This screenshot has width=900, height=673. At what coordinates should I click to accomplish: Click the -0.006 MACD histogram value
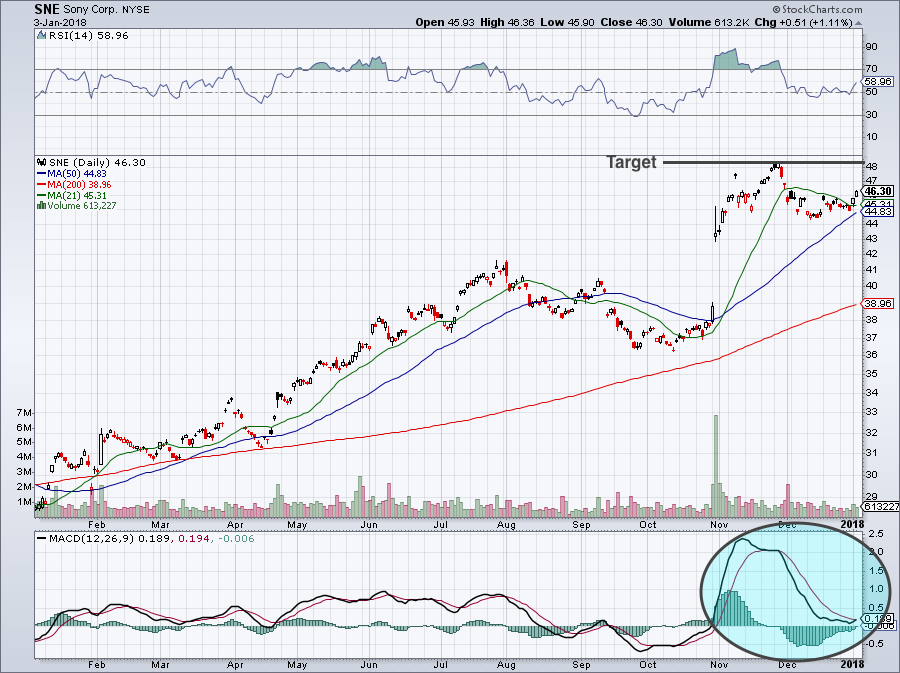pyautogui.click(x=235, y=538)
